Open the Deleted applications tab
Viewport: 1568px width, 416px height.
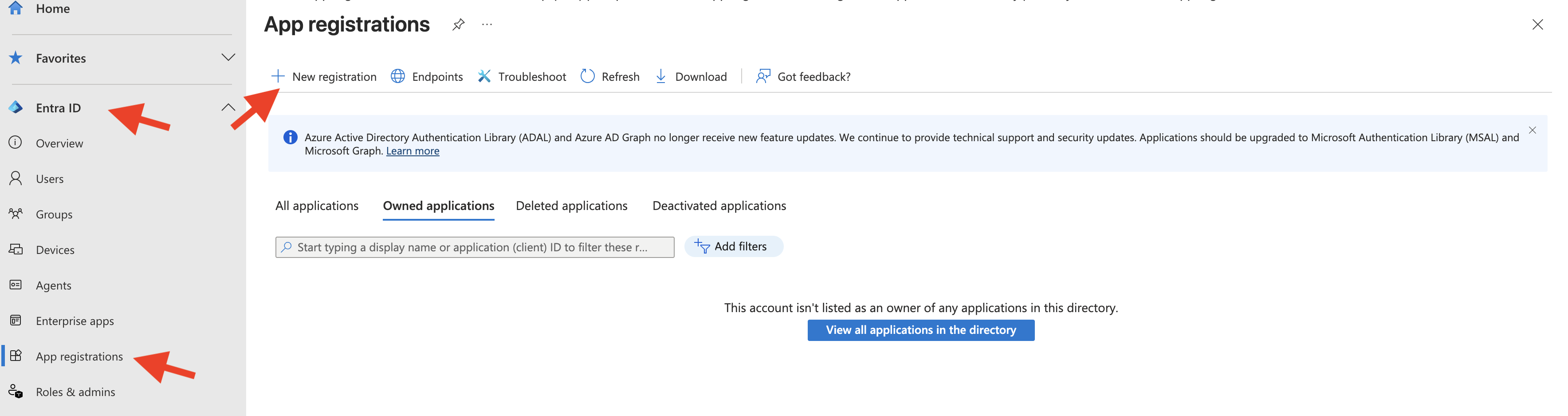572,206
